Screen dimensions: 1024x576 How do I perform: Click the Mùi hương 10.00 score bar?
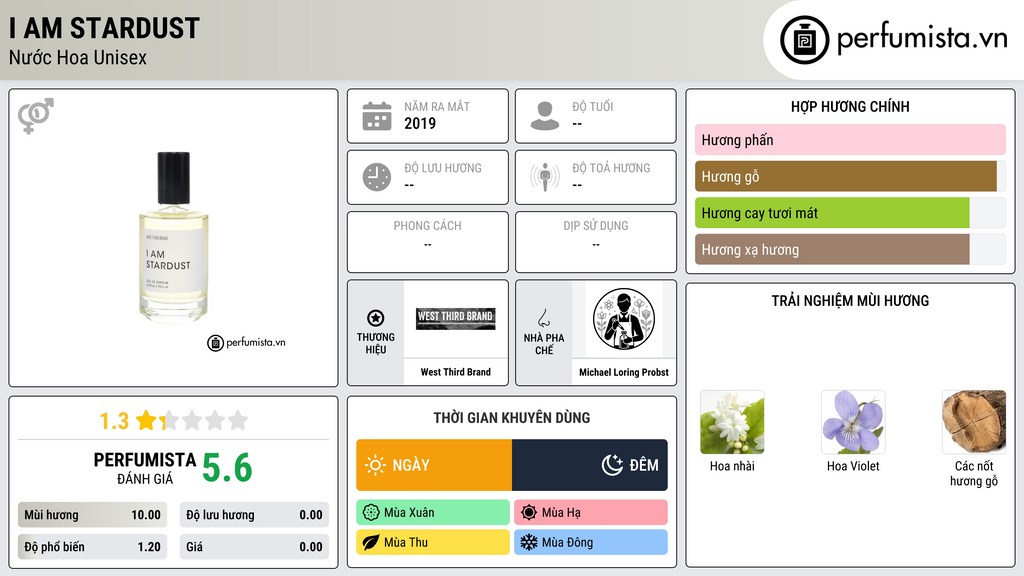92,515
